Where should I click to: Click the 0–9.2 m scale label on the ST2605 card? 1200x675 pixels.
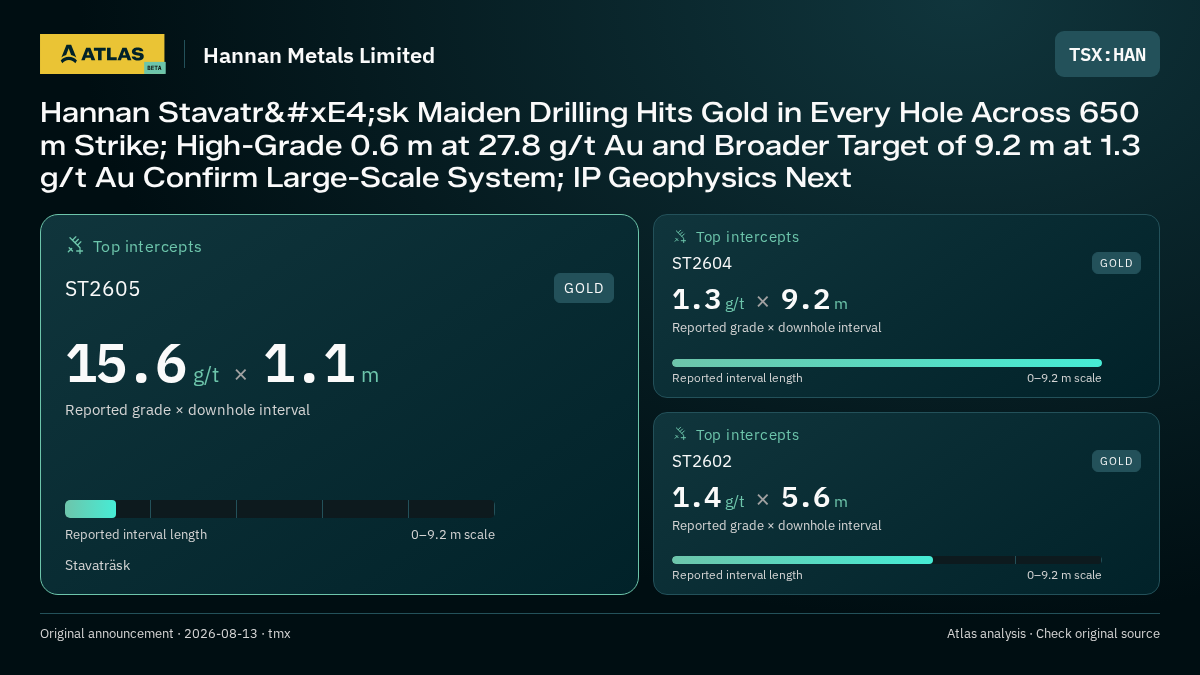point(453,535)
